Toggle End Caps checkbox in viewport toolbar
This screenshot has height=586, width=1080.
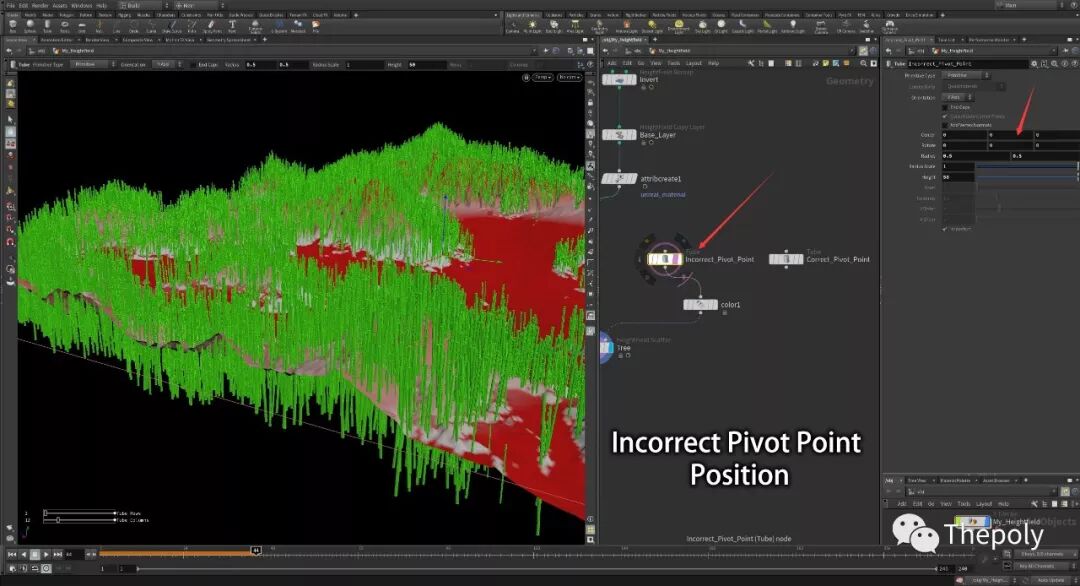click(x=194, y=65)
